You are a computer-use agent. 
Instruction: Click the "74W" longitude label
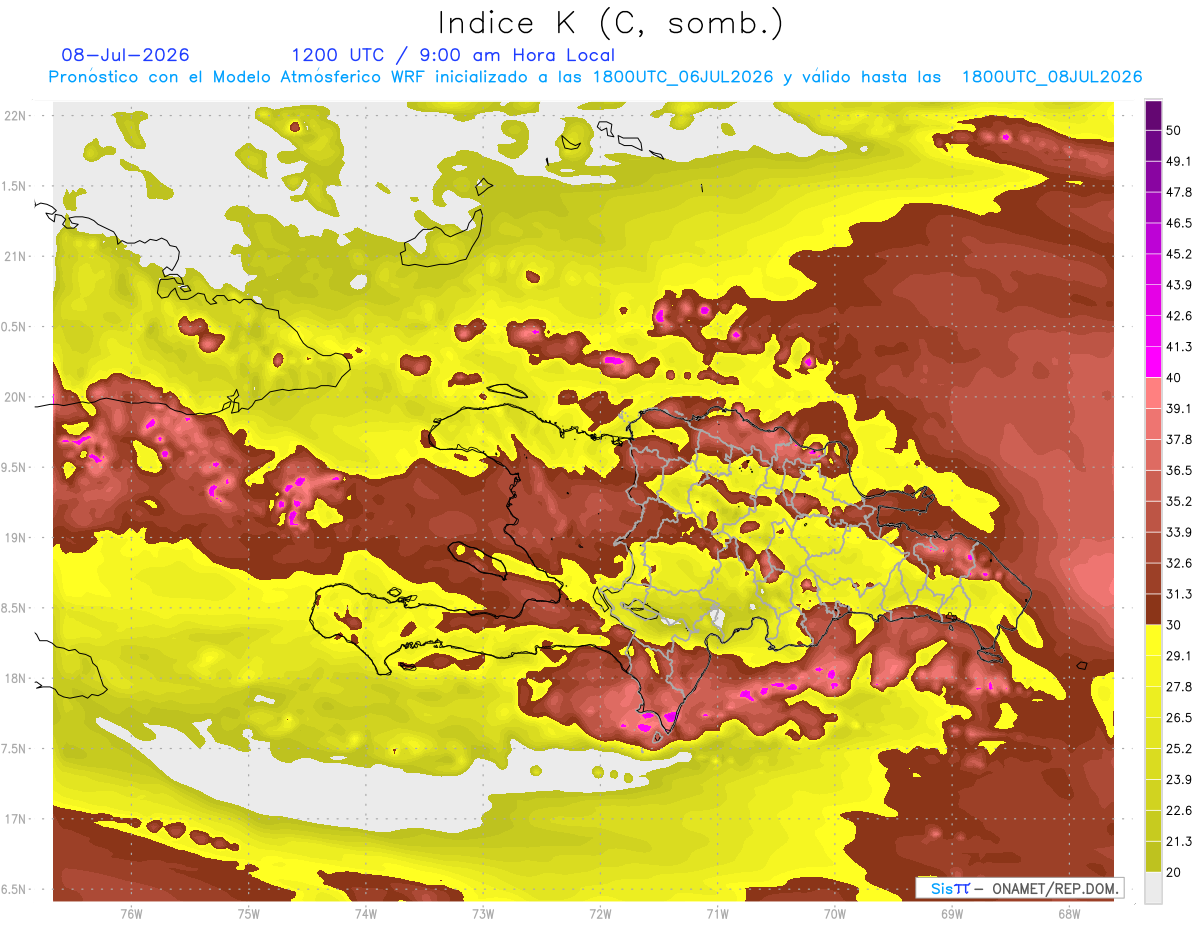[366, 913]
